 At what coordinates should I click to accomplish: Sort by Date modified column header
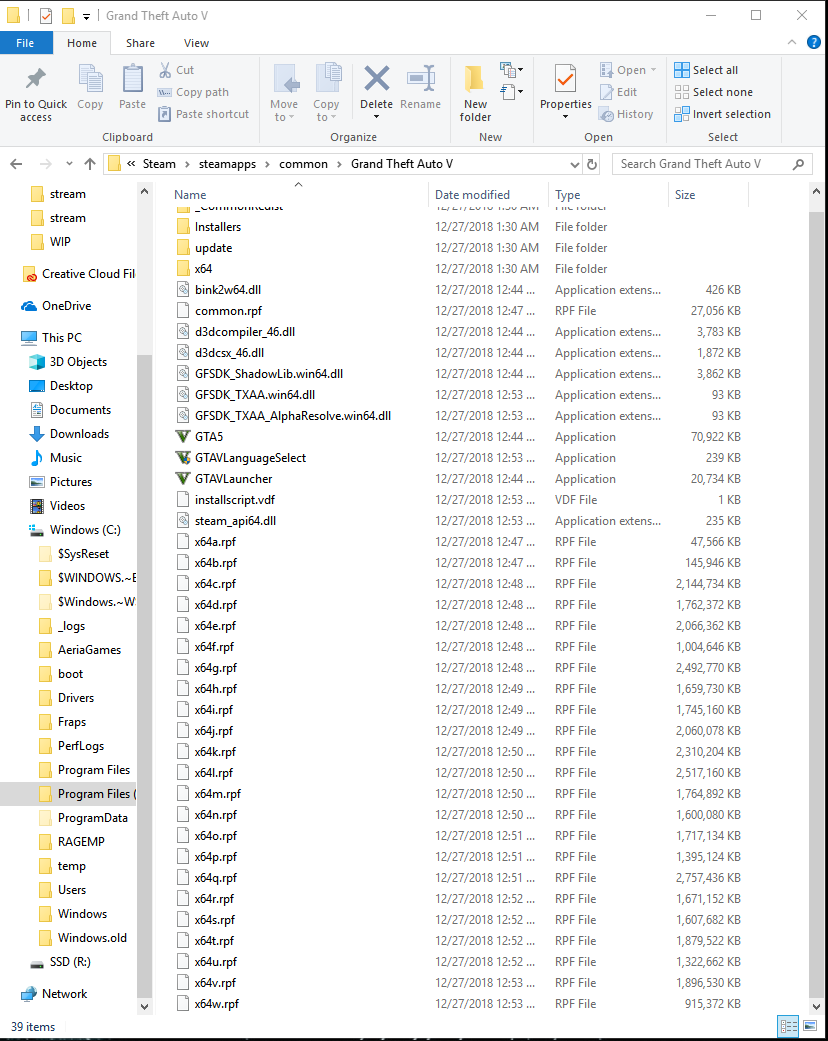click(472, 195)
